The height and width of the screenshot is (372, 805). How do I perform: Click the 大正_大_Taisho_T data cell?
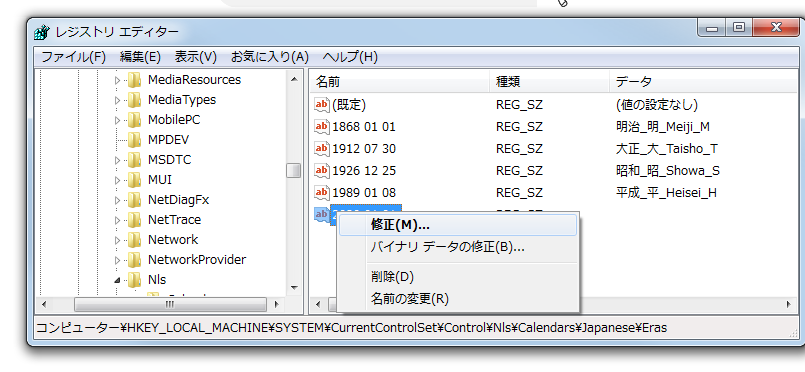point(666,149)
